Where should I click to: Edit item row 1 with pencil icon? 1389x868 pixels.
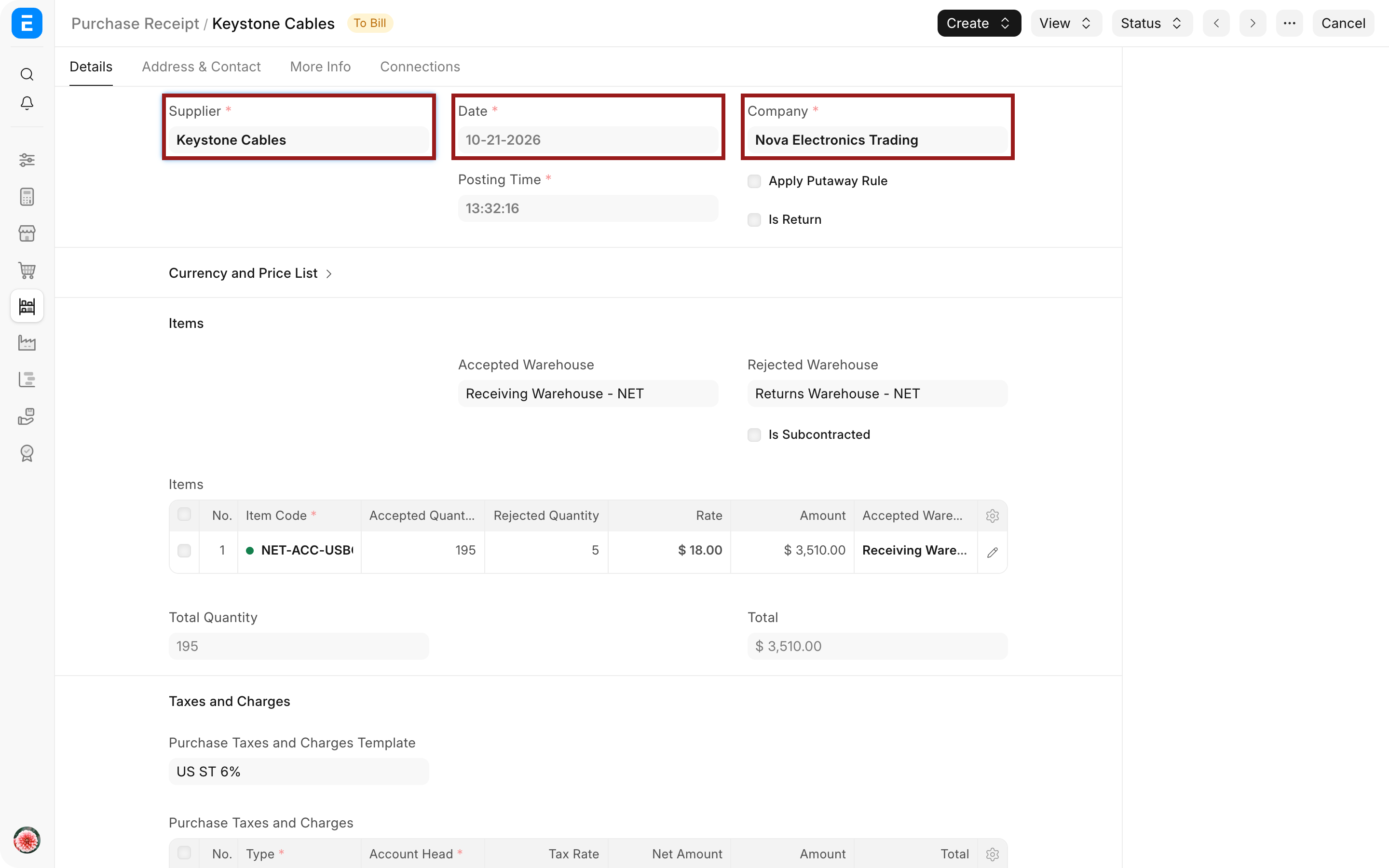click(993, 552)
